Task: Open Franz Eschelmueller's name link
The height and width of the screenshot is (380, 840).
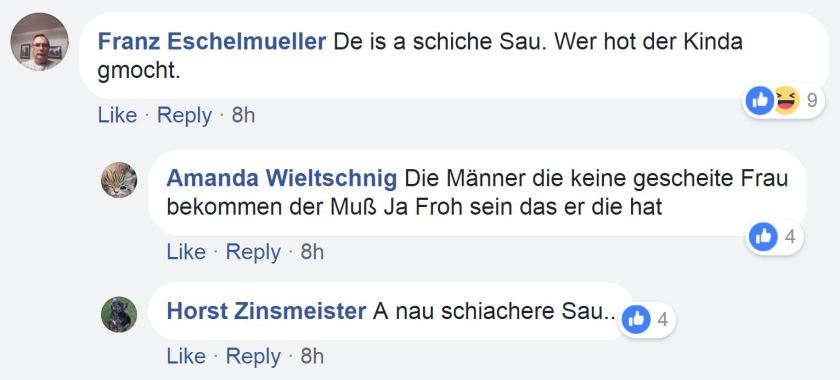Action: (212, 41)
